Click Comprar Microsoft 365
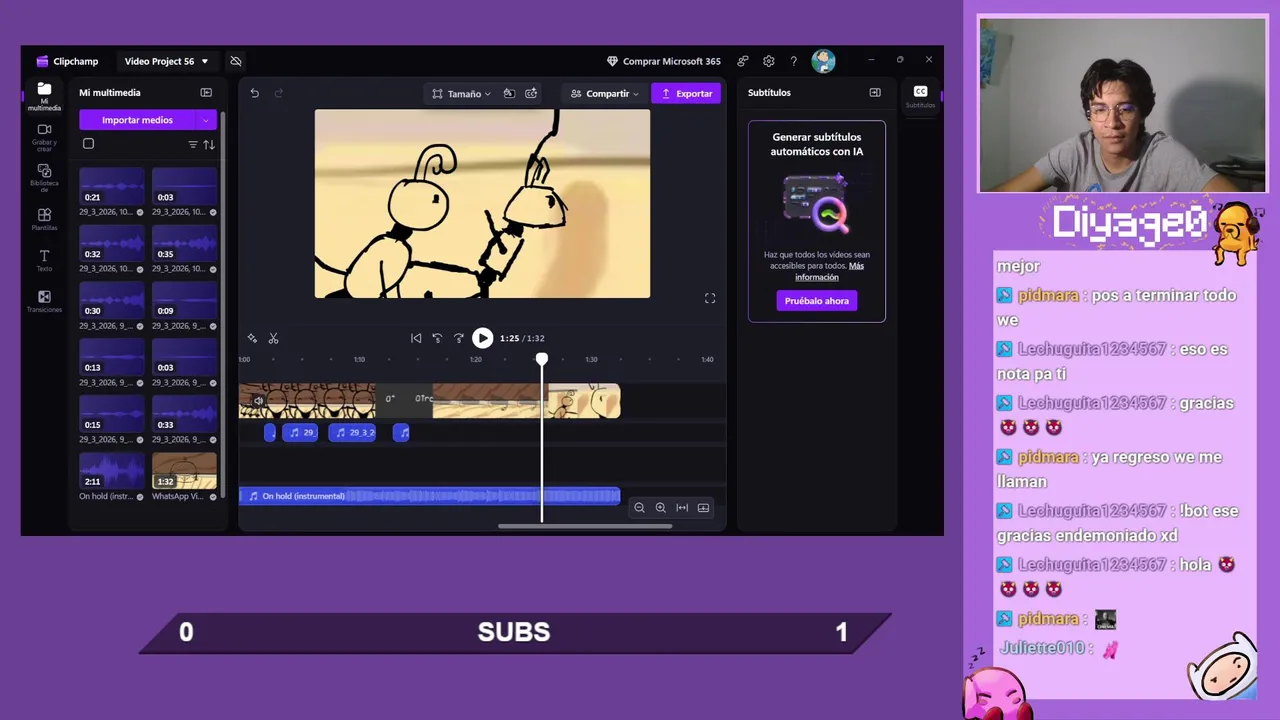This screenshot has height=720, width=1280. (663, 61)
